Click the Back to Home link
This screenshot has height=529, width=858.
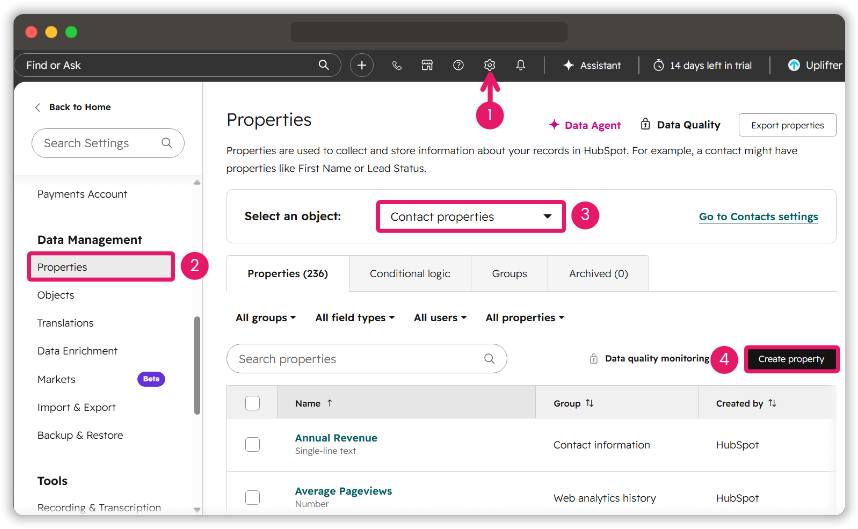pos(80,107)
